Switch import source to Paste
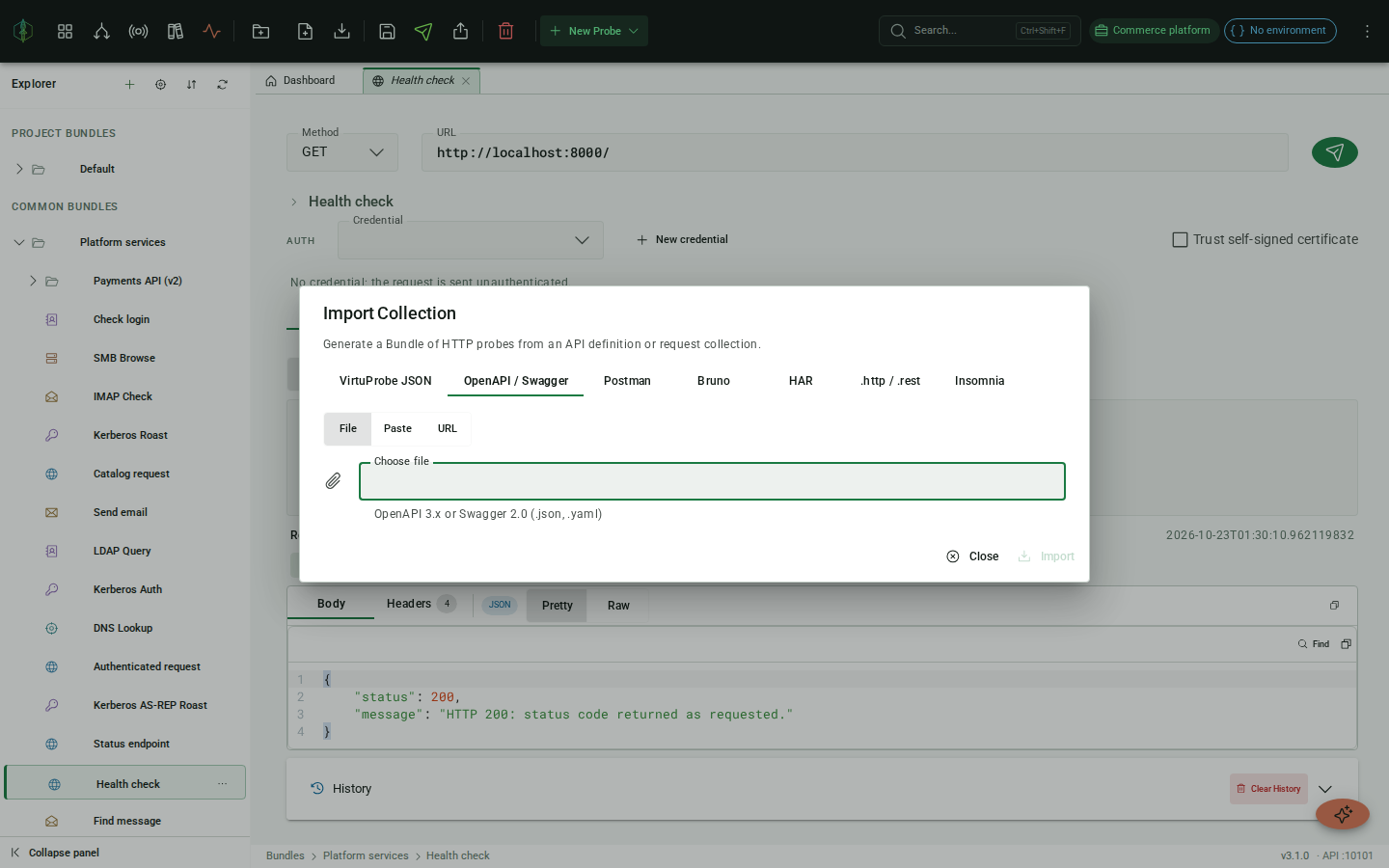 tap(397, 428)
